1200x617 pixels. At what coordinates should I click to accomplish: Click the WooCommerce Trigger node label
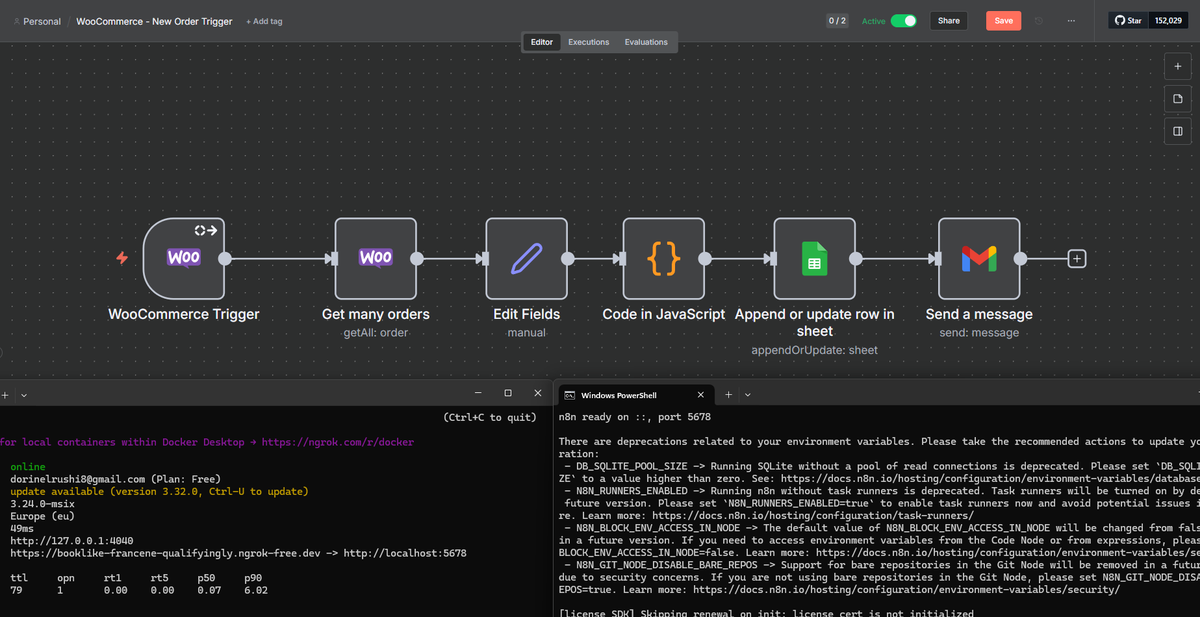coord(183,314)
